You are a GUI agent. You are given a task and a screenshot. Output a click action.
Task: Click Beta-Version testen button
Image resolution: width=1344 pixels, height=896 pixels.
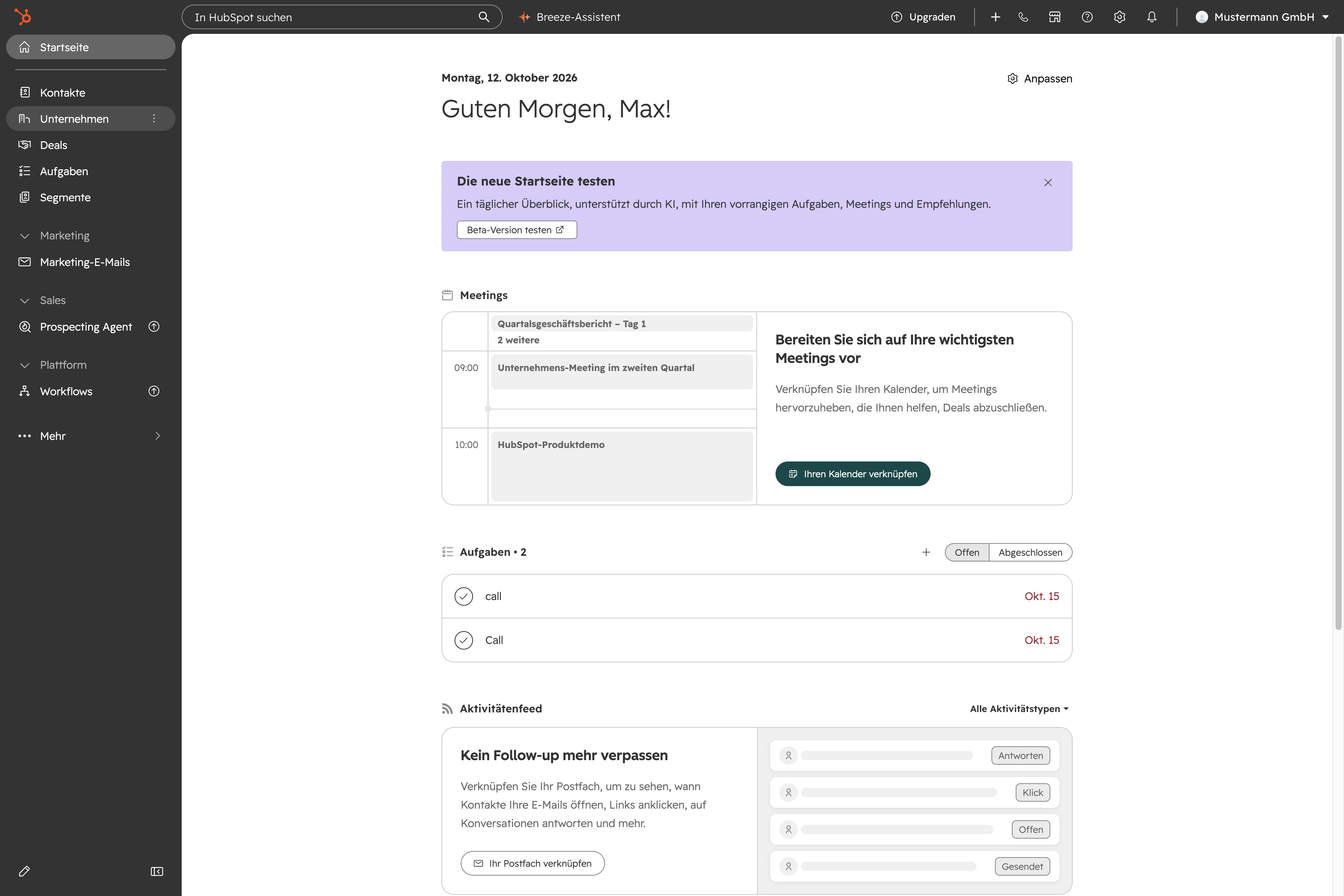click(517, 230)
